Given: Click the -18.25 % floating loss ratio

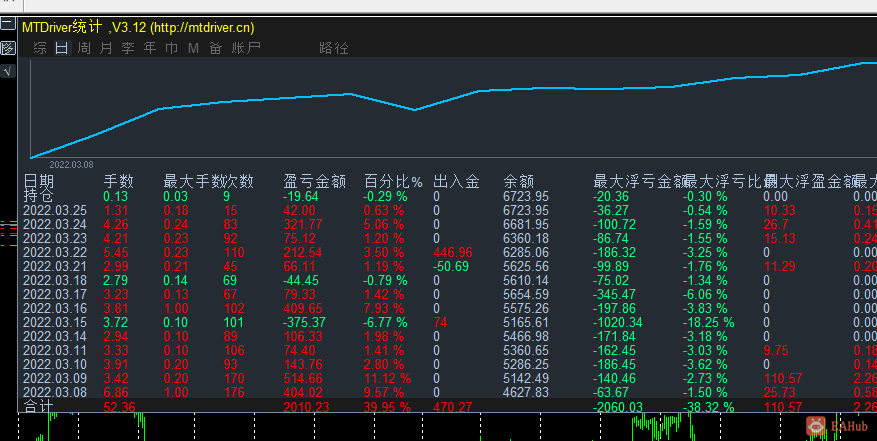Looking at the screenshot, I should tap(708, 322).
